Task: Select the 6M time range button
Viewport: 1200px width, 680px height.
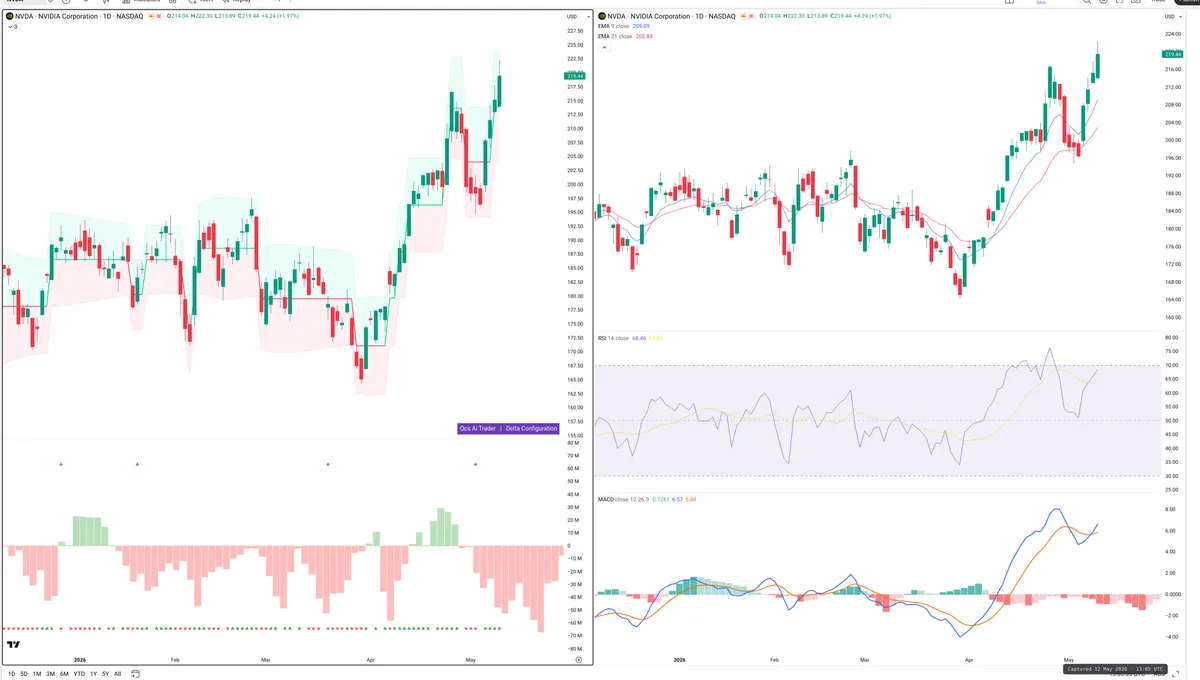Action: click(x=64, y=674)
